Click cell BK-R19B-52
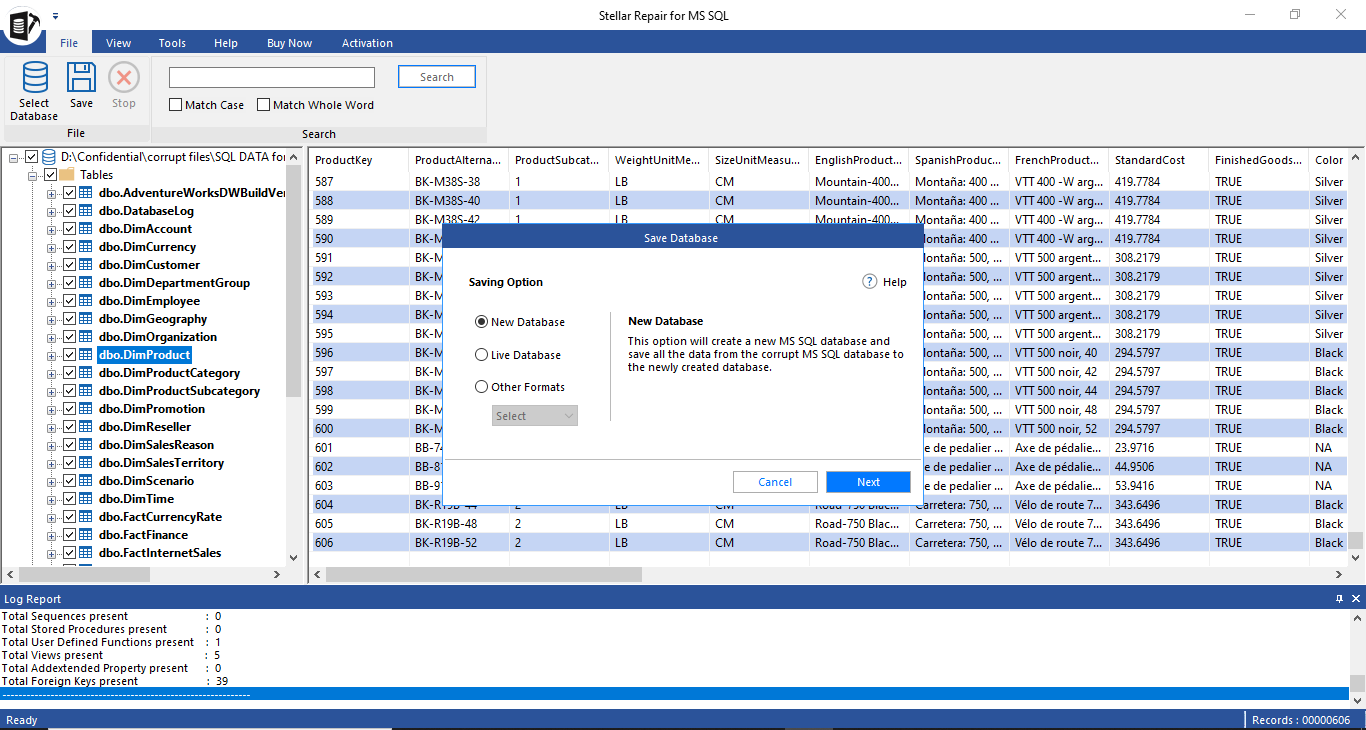Viewport: 1366px width, 730px height. 458,543
